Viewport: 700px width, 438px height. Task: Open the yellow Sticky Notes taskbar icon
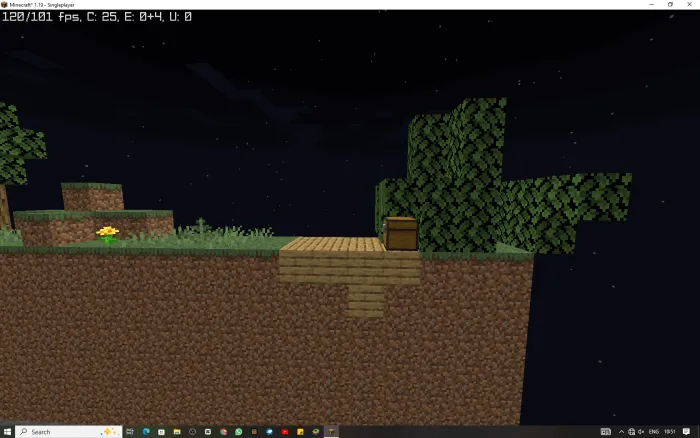[x=300, y=432]
